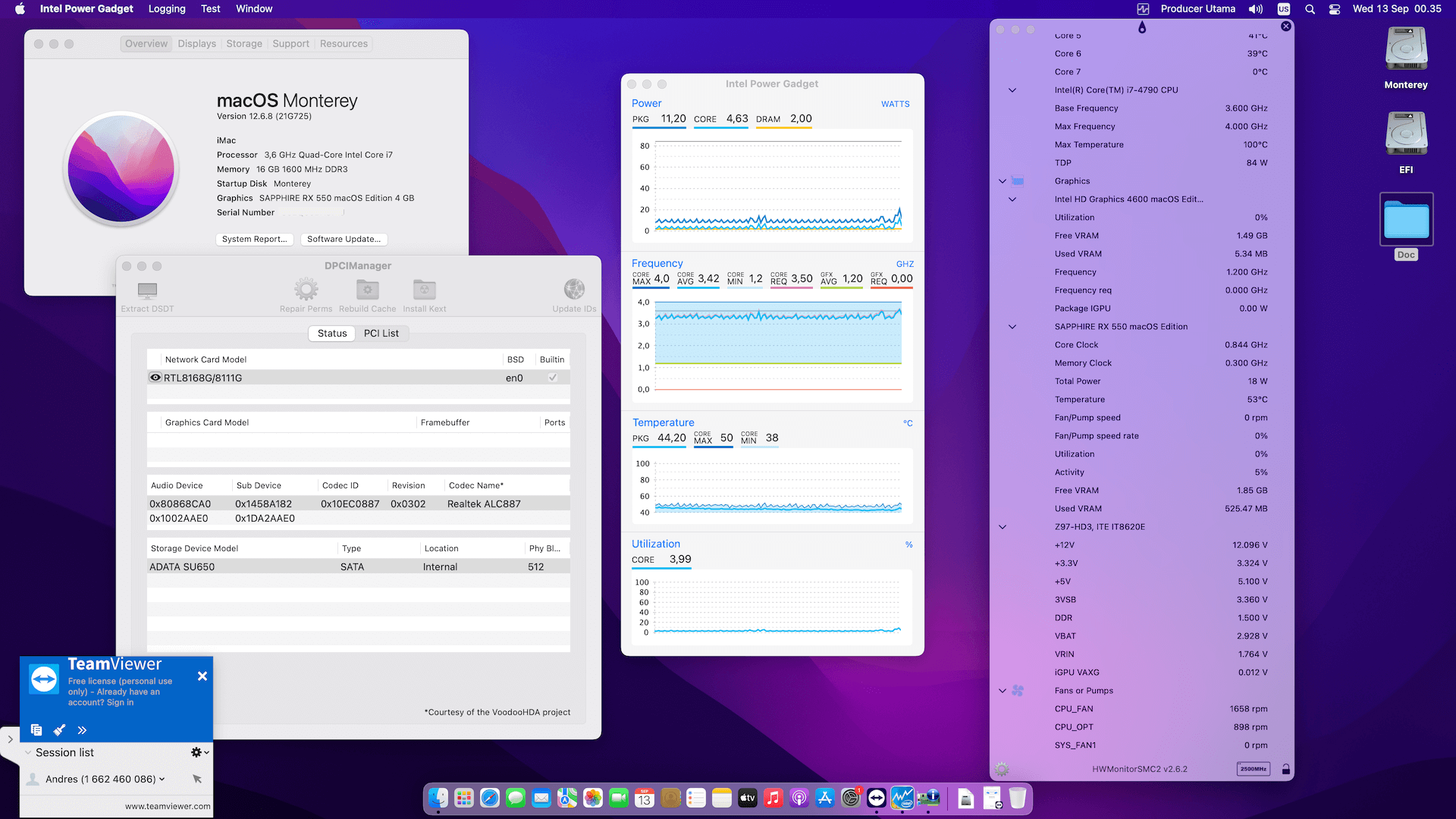Click the remote cursor arrow icon for Andres

[197, 779]
